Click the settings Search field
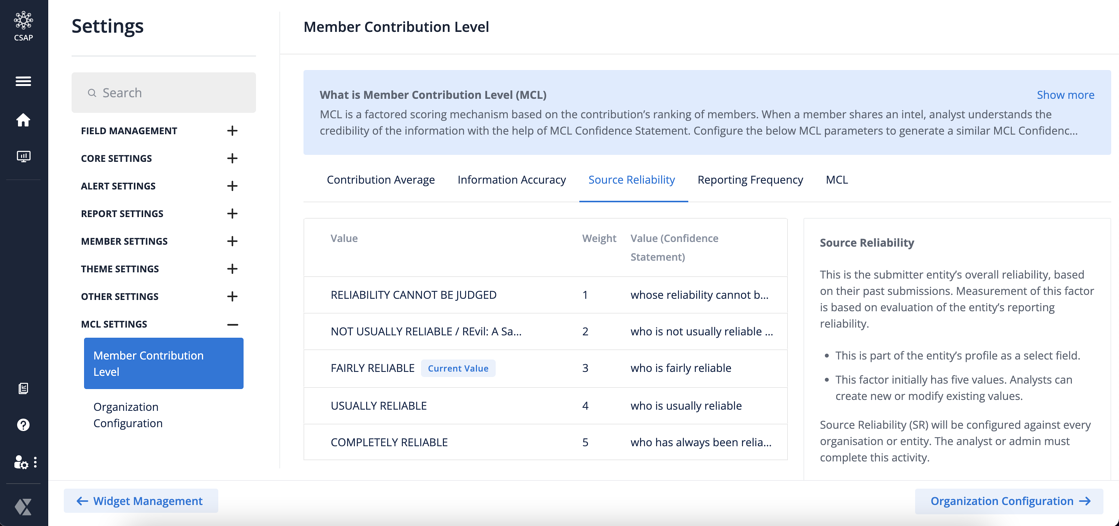This screenshot has height=526, width=1119. pyautogui.click(x=164, y=93)
